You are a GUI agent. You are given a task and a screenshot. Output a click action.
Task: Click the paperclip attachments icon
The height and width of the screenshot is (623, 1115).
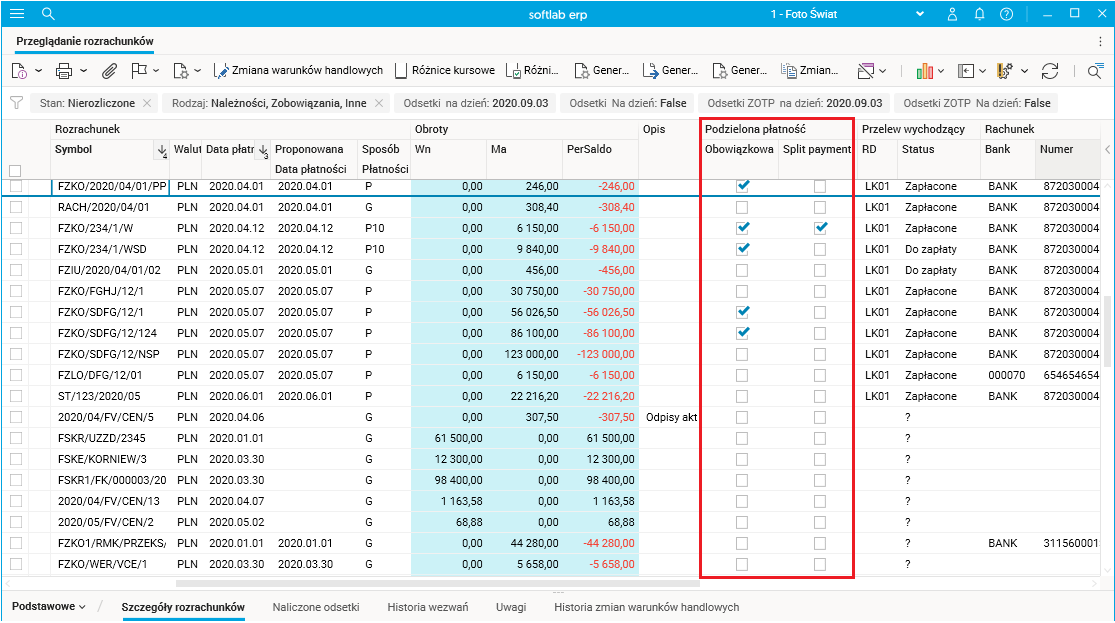pyautogui.click(x=109, y=71)
